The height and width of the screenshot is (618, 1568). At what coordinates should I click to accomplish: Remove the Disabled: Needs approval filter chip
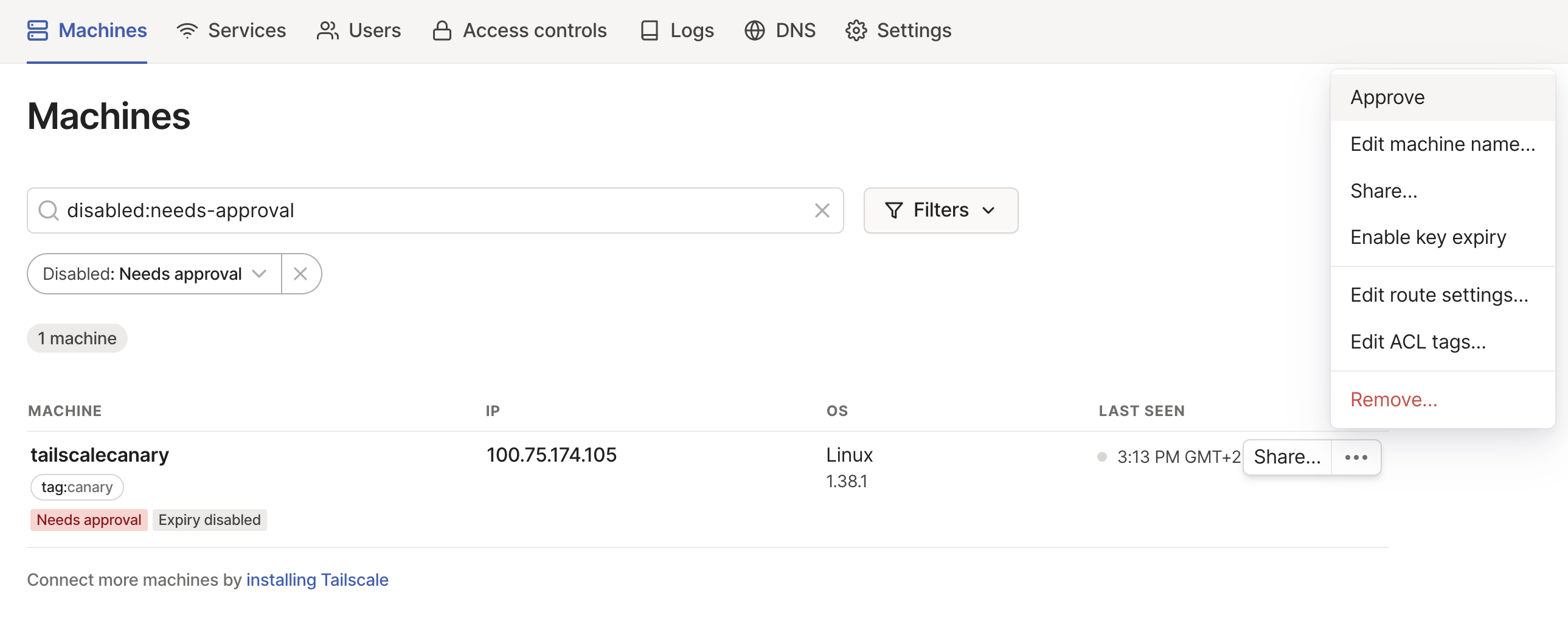[300, 274]
